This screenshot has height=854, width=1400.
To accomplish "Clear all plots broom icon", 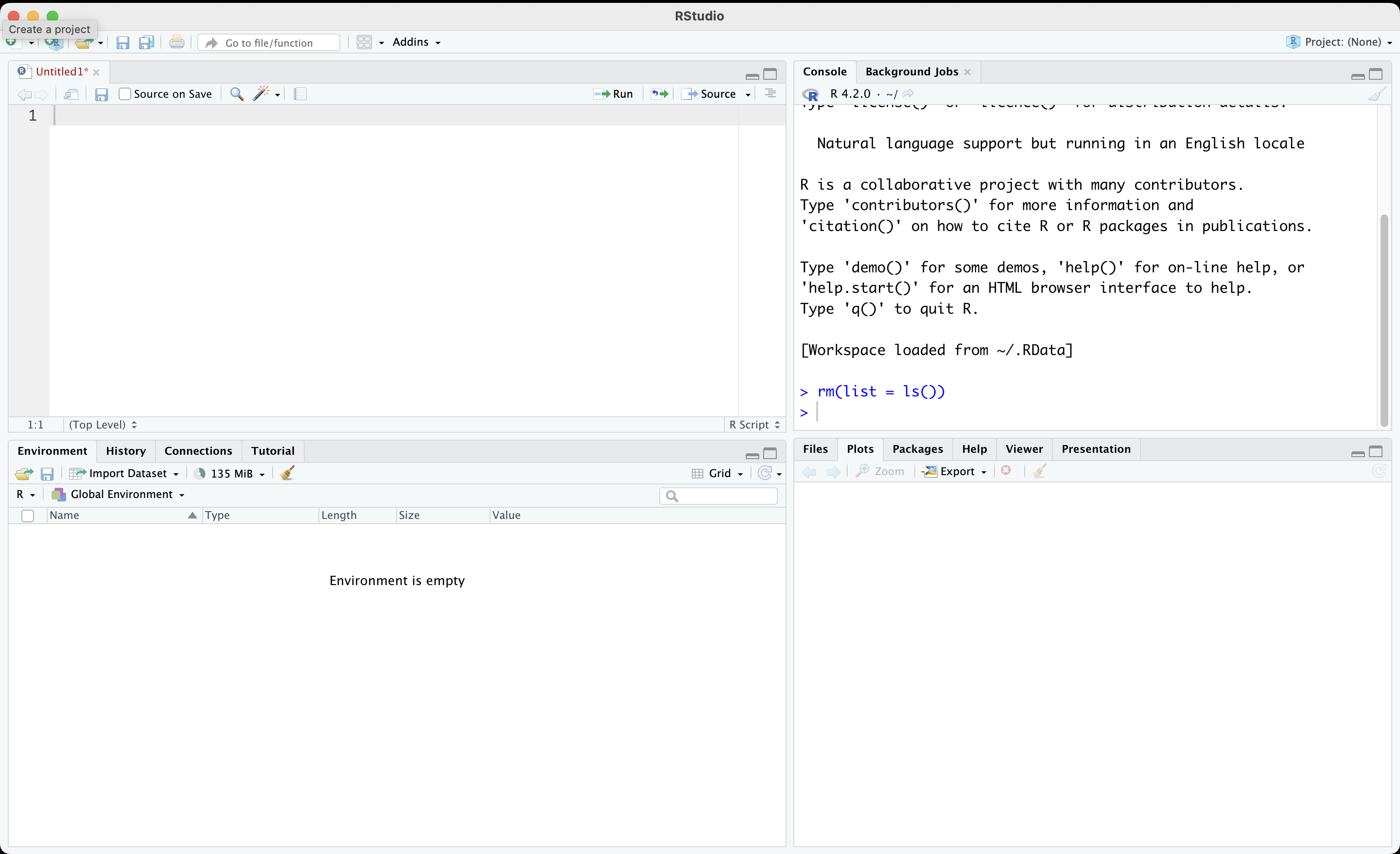I will pos(1039,471).
